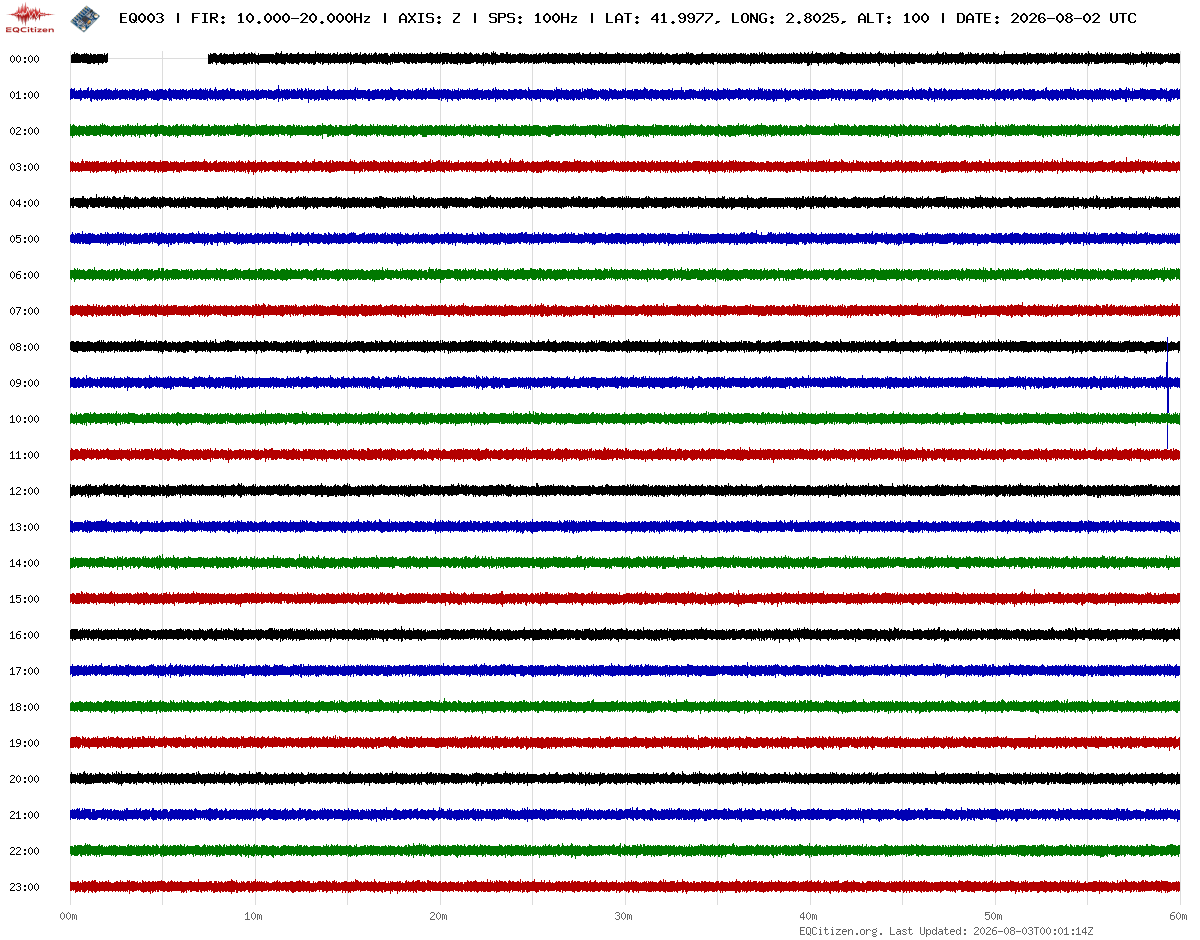Select the 14:00 green trace

(x=625, y=563)
